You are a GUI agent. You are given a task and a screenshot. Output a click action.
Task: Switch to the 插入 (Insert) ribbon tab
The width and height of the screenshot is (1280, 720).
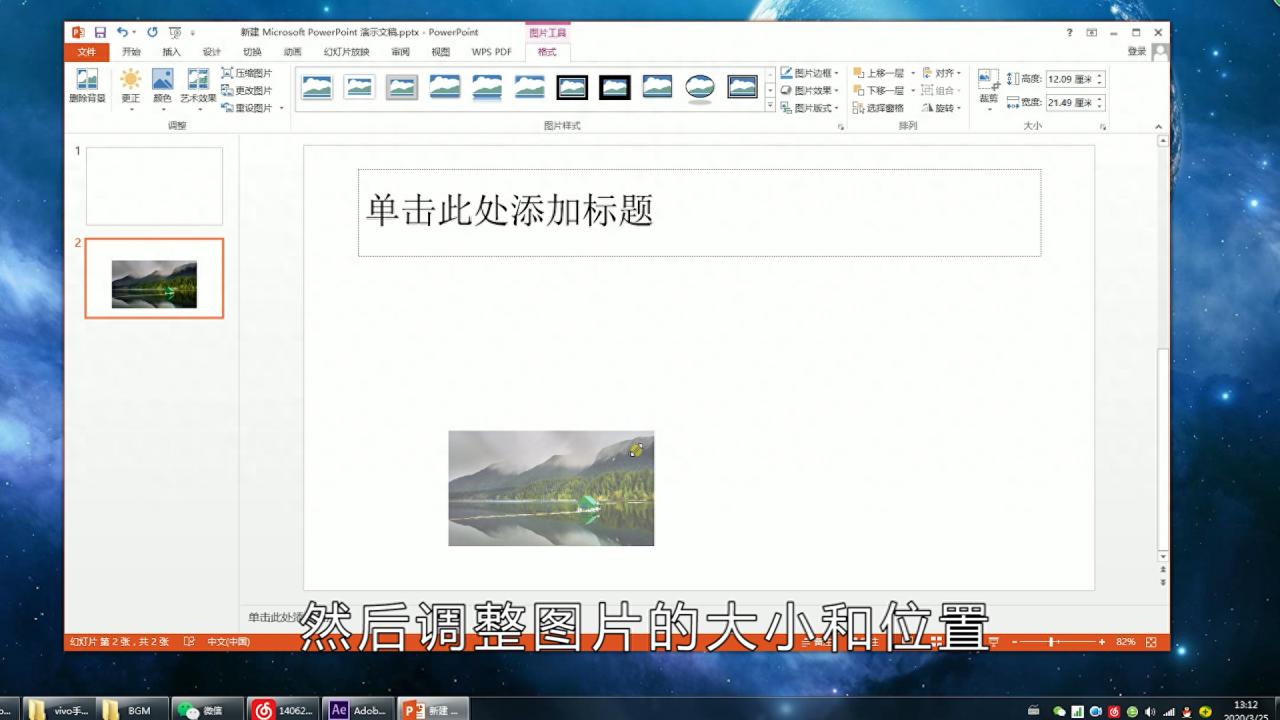point(171,50)
